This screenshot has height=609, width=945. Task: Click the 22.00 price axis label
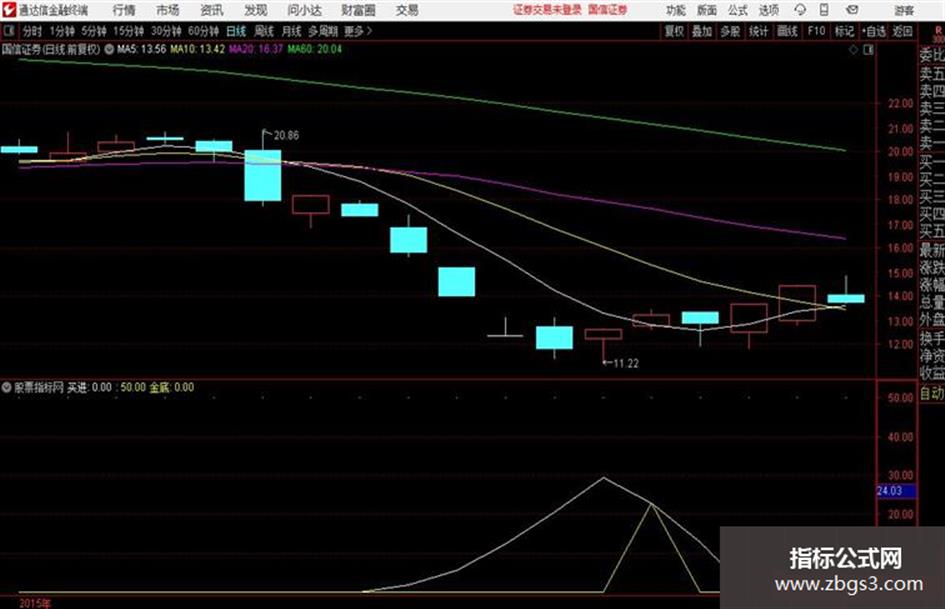(901, 104)
